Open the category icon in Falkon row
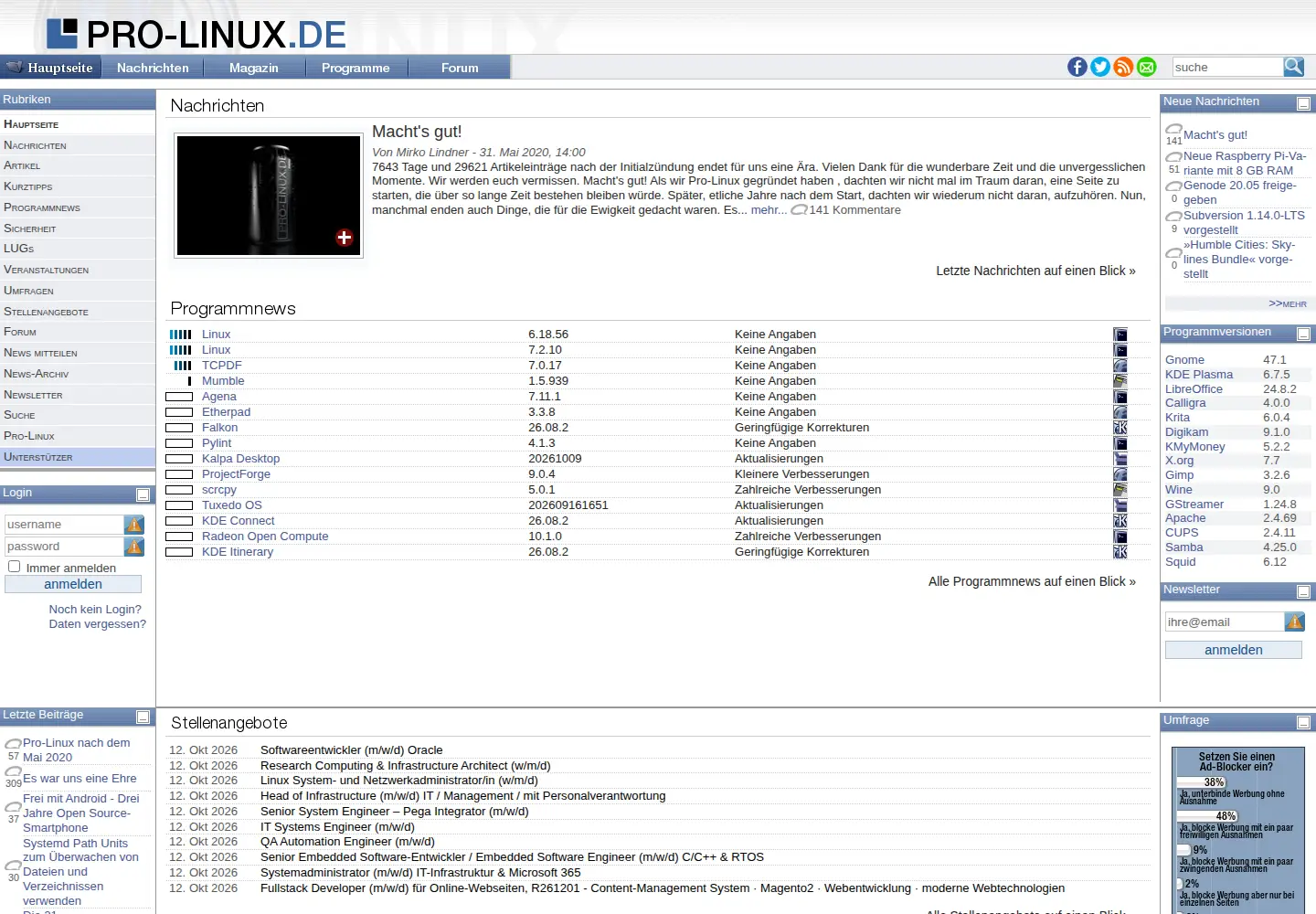Image resolution: width=1316 pixels, height=914 pixels. (1120, 428)
